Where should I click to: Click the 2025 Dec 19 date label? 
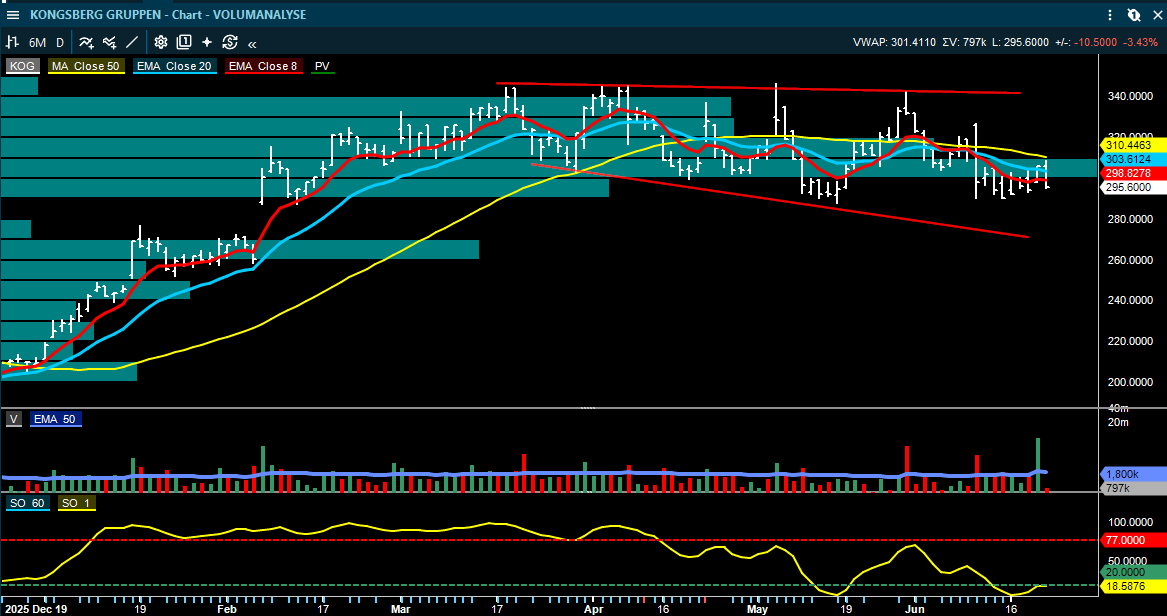(35, 608)
